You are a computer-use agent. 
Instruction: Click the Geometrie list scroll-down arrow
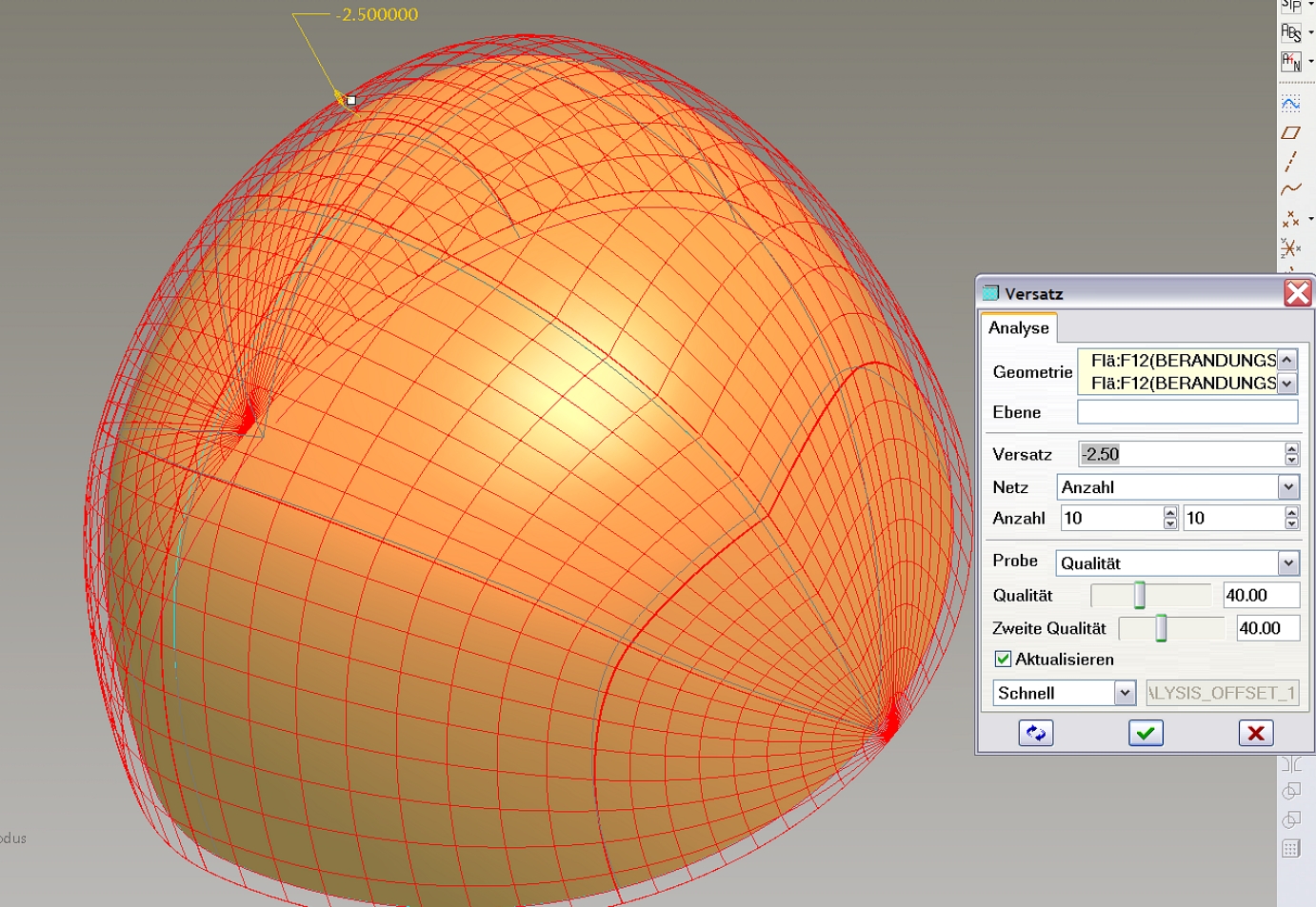(x=1287, y=384)
